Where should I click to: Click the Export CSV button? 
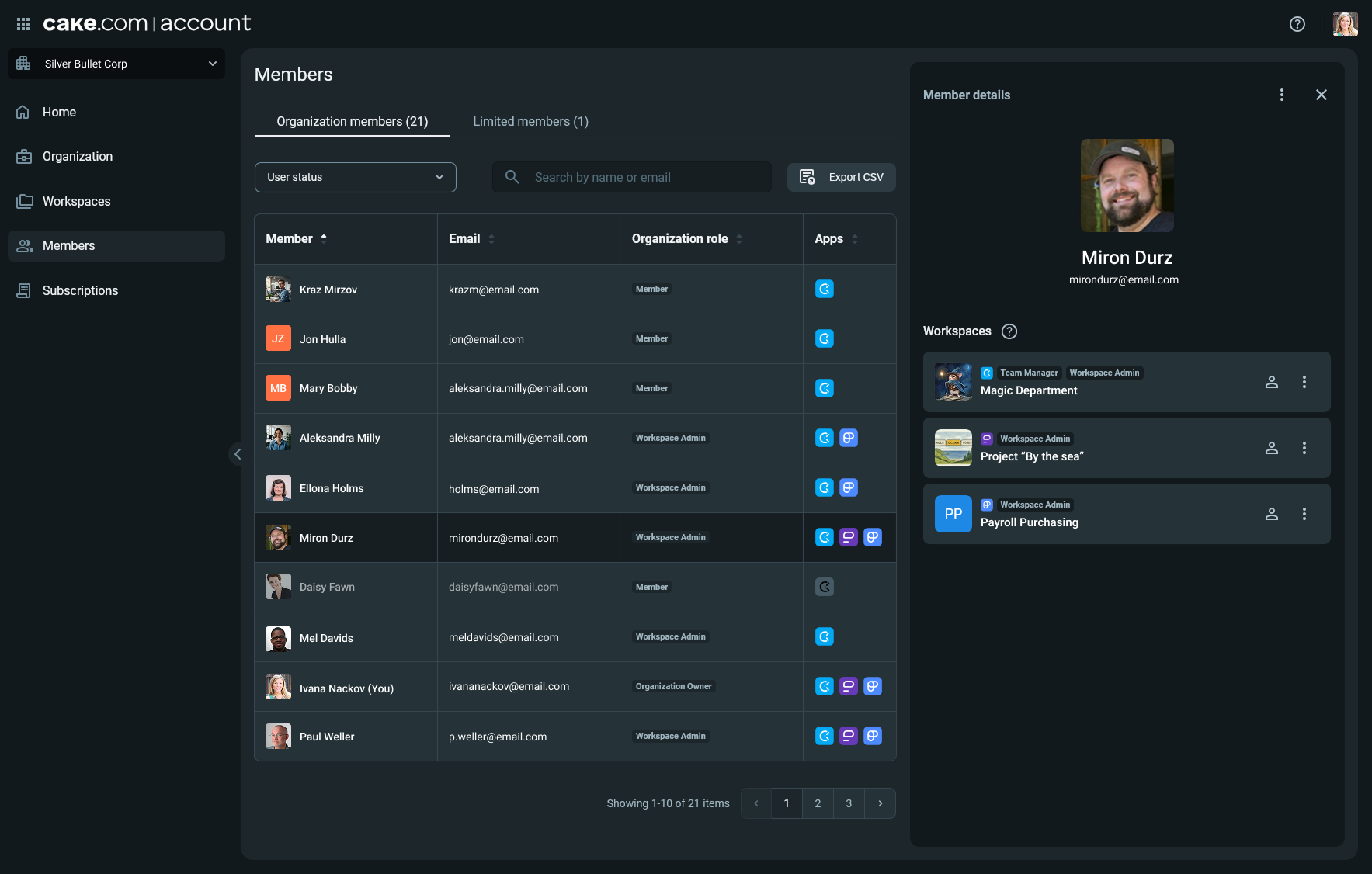841,177
